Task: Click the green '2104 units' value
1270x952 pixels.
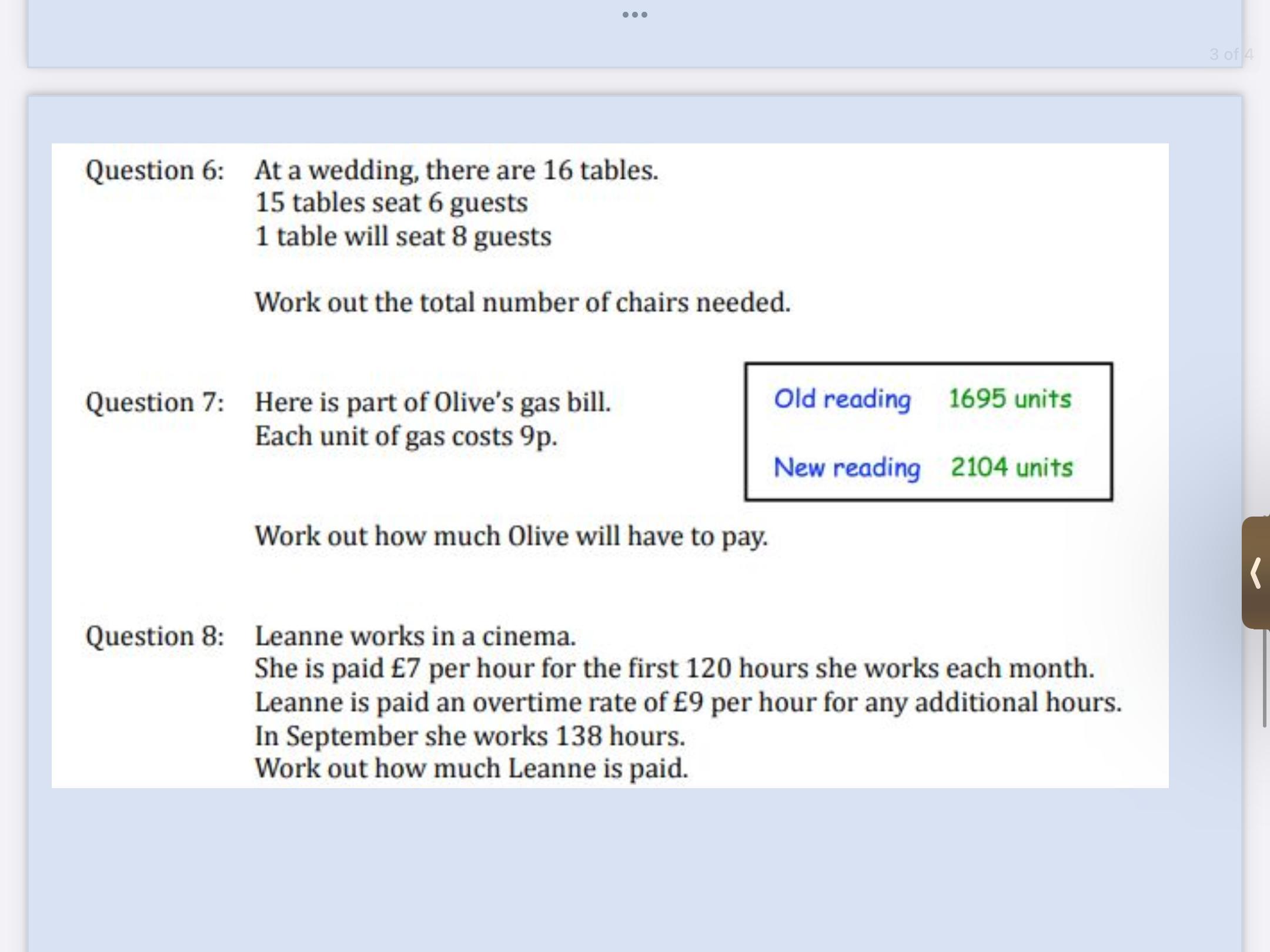Action: [1012, 468]
